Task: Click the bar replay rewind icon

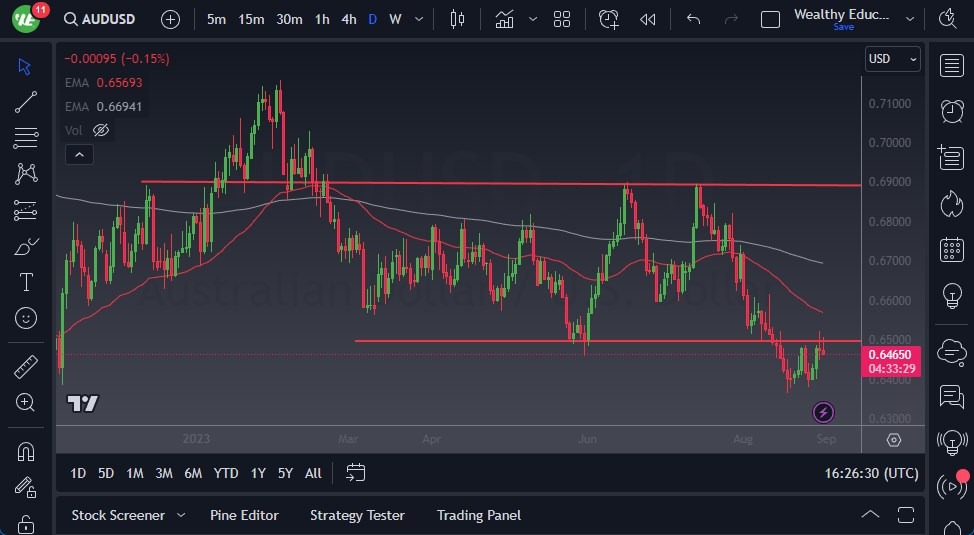Action: click(x=648, y=19)
